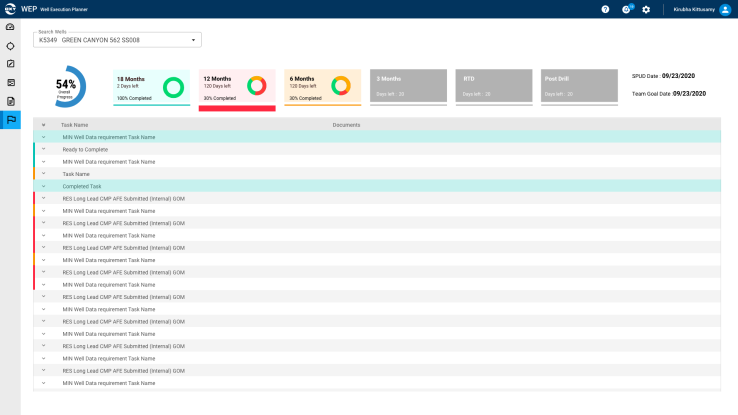Open the checklist card icon in sidebar
Image resolution: width=738 pixels, height=415 pixels.
pos(10,83)
